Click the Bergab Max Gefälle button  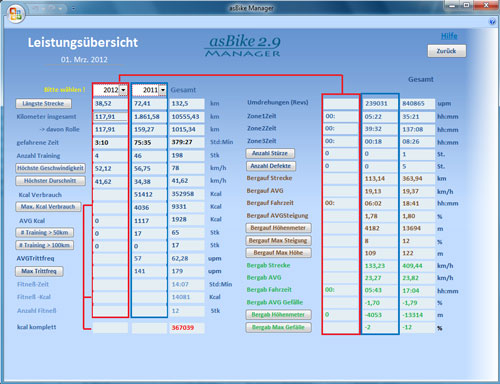278,327
